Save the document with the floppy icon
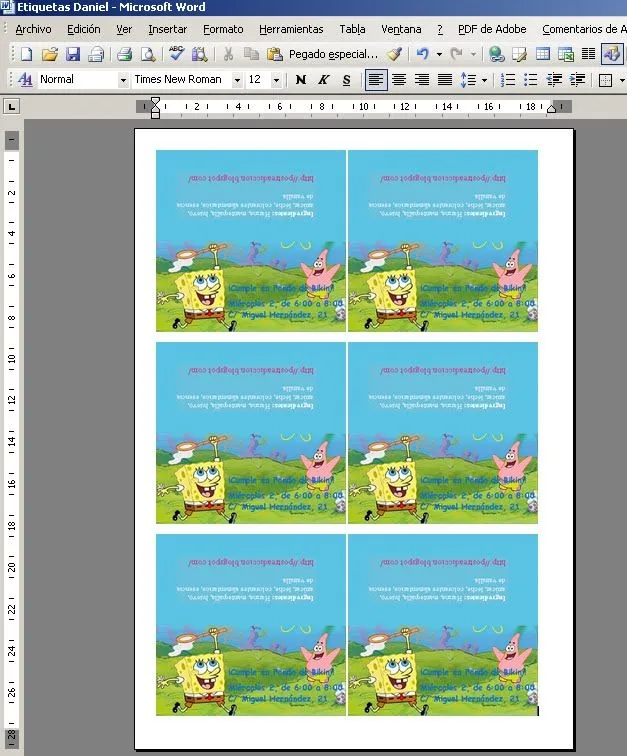 [73, 54]
